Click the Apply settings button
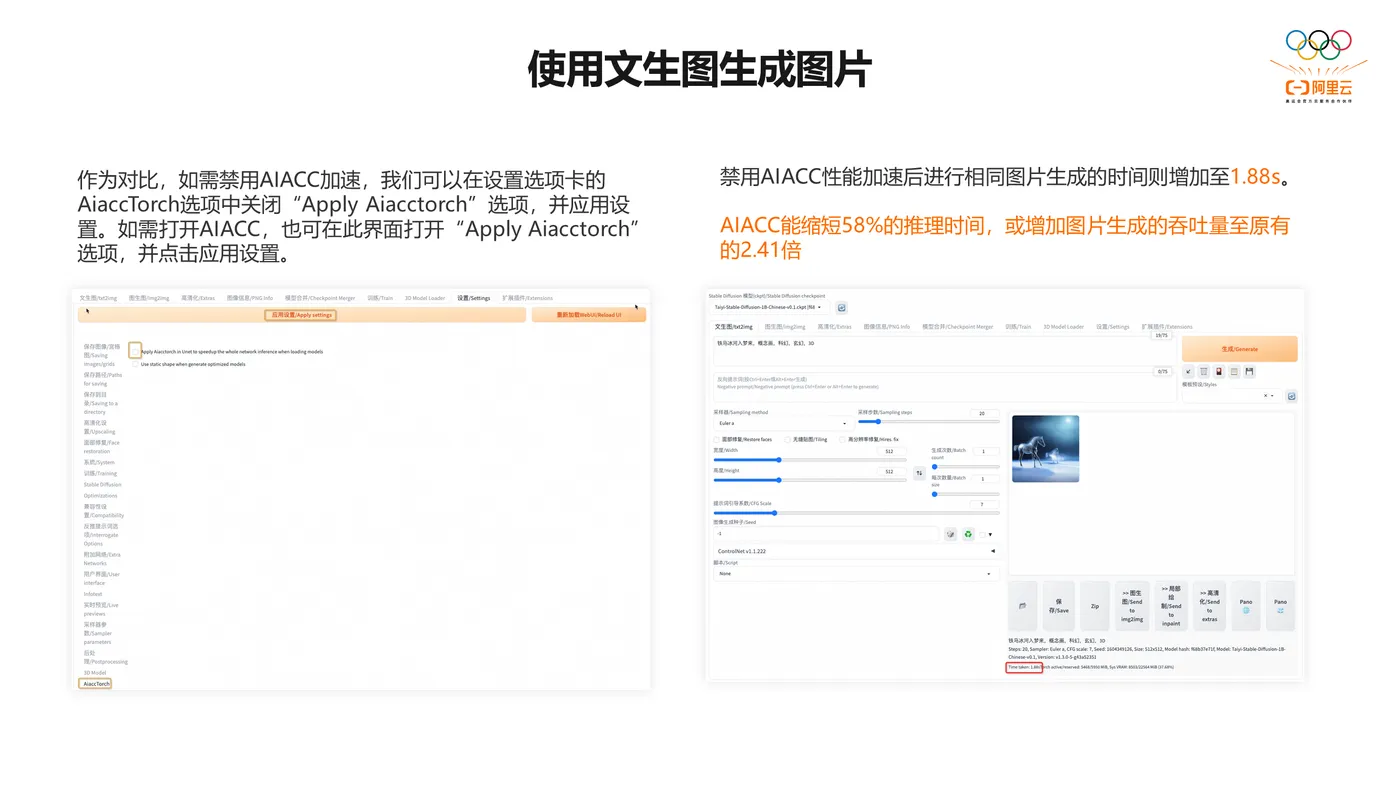Image resolution: width=1400 pixels, height=788 pixels. point(300,315)
